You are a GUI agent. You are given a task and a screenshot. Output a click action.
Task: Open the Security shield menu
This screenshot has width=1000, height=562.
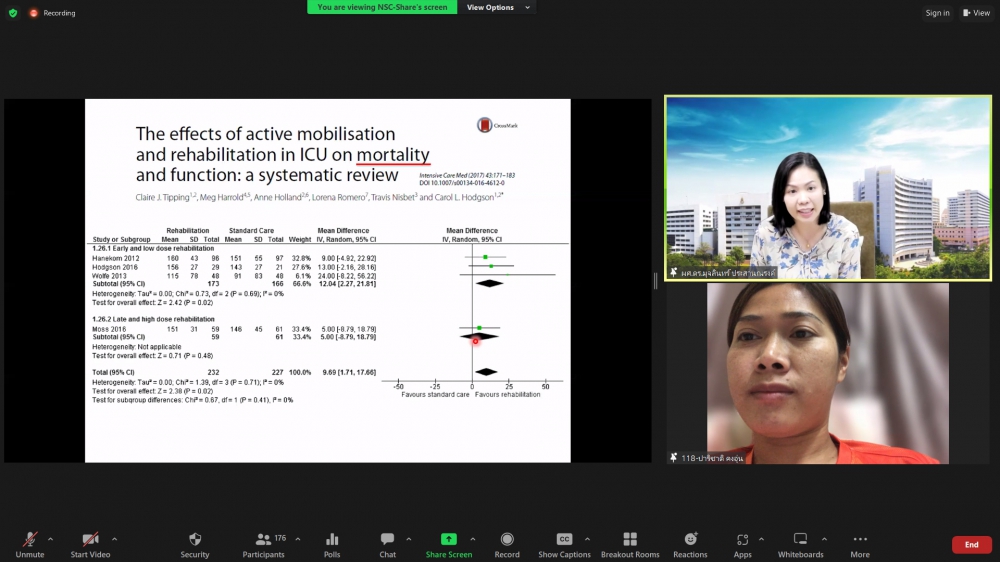coord(195,540)
